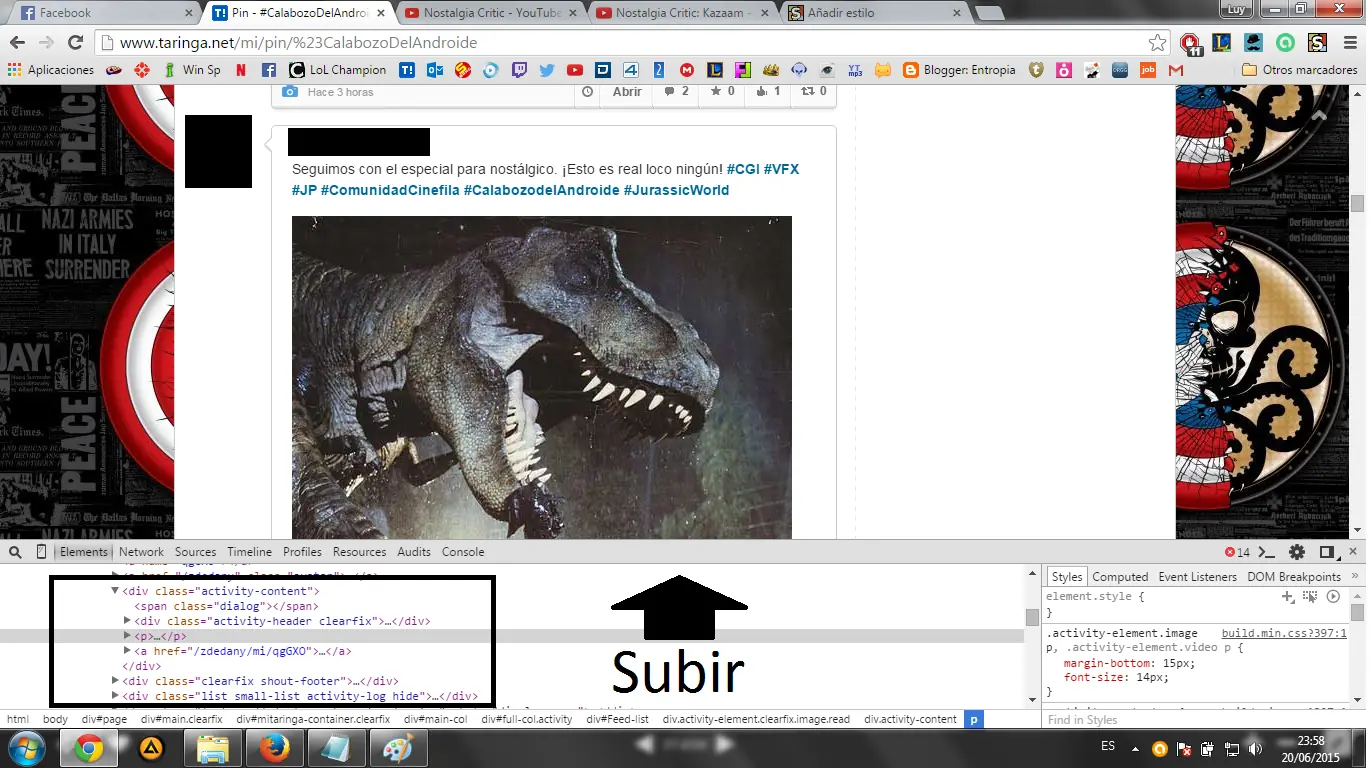Image resolution: width=1370 pixels, height=768 pixels.
Task: Show the console drawer prompt icon
Action: tap(1267, 552)
